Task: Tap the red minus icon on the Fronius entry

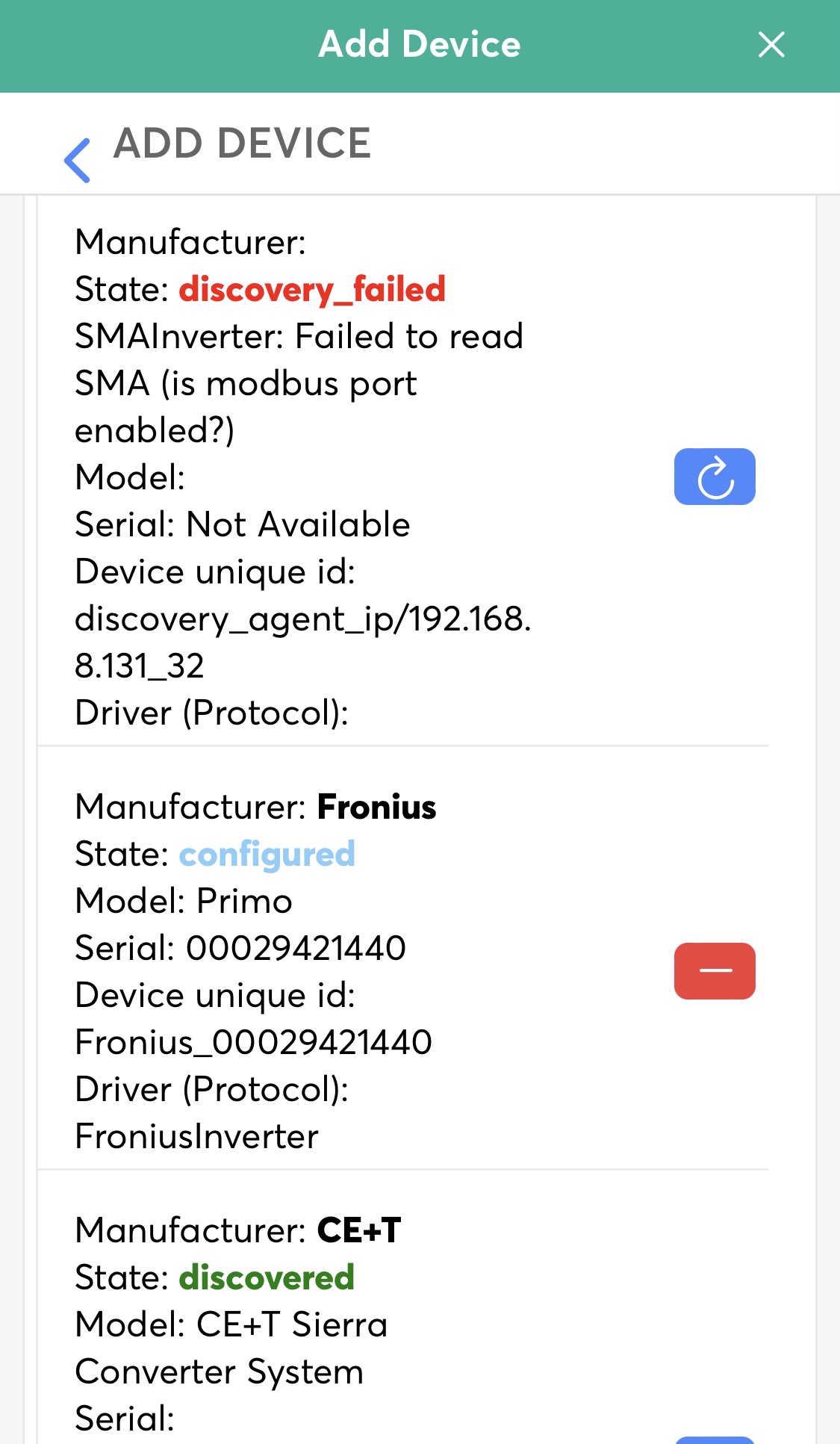Action: pyautogui.click(x=714, y=970)
